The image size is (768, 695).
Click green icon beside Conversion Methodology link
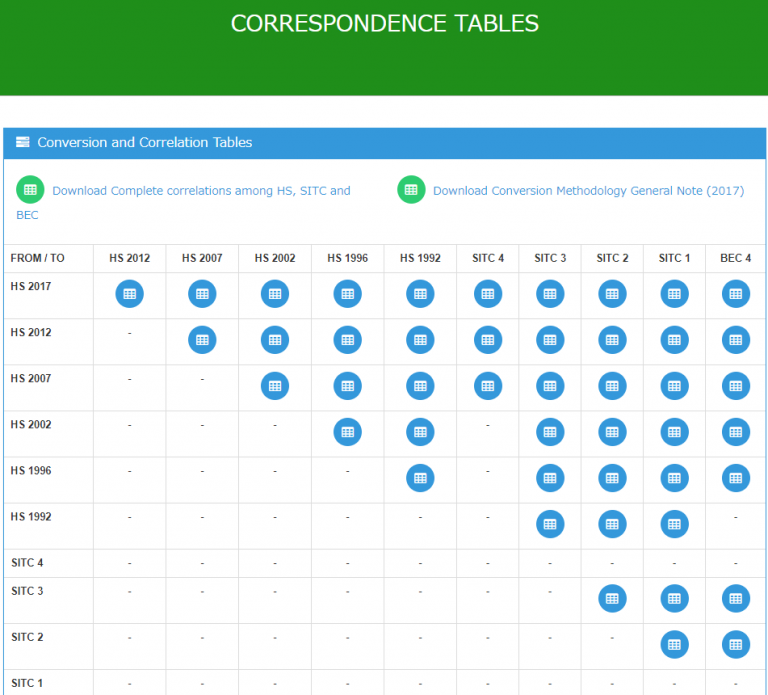[x=411, y=190]
